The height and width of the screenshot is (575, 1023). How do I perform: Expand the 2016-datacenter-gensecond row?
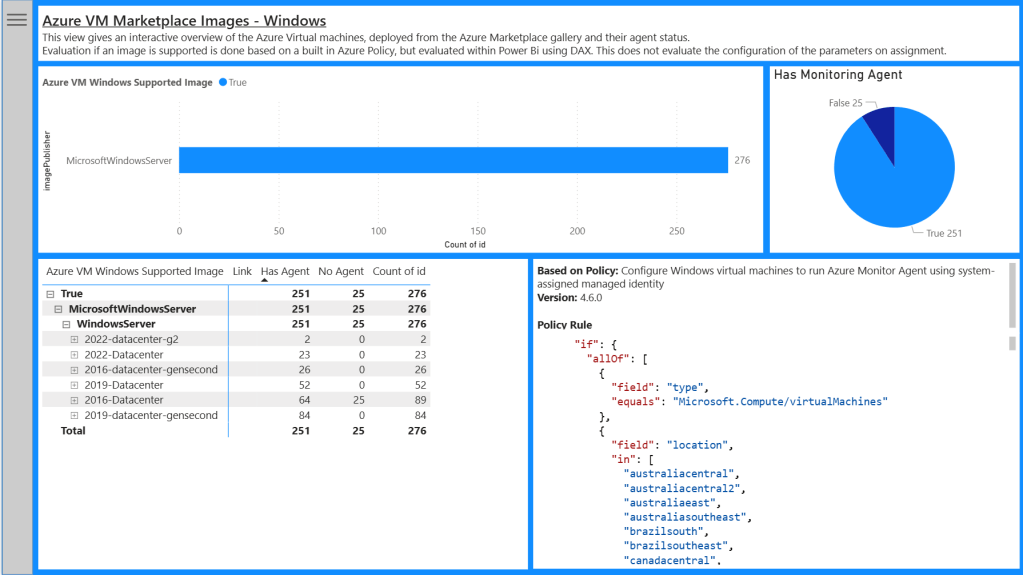tap(75, 370)
